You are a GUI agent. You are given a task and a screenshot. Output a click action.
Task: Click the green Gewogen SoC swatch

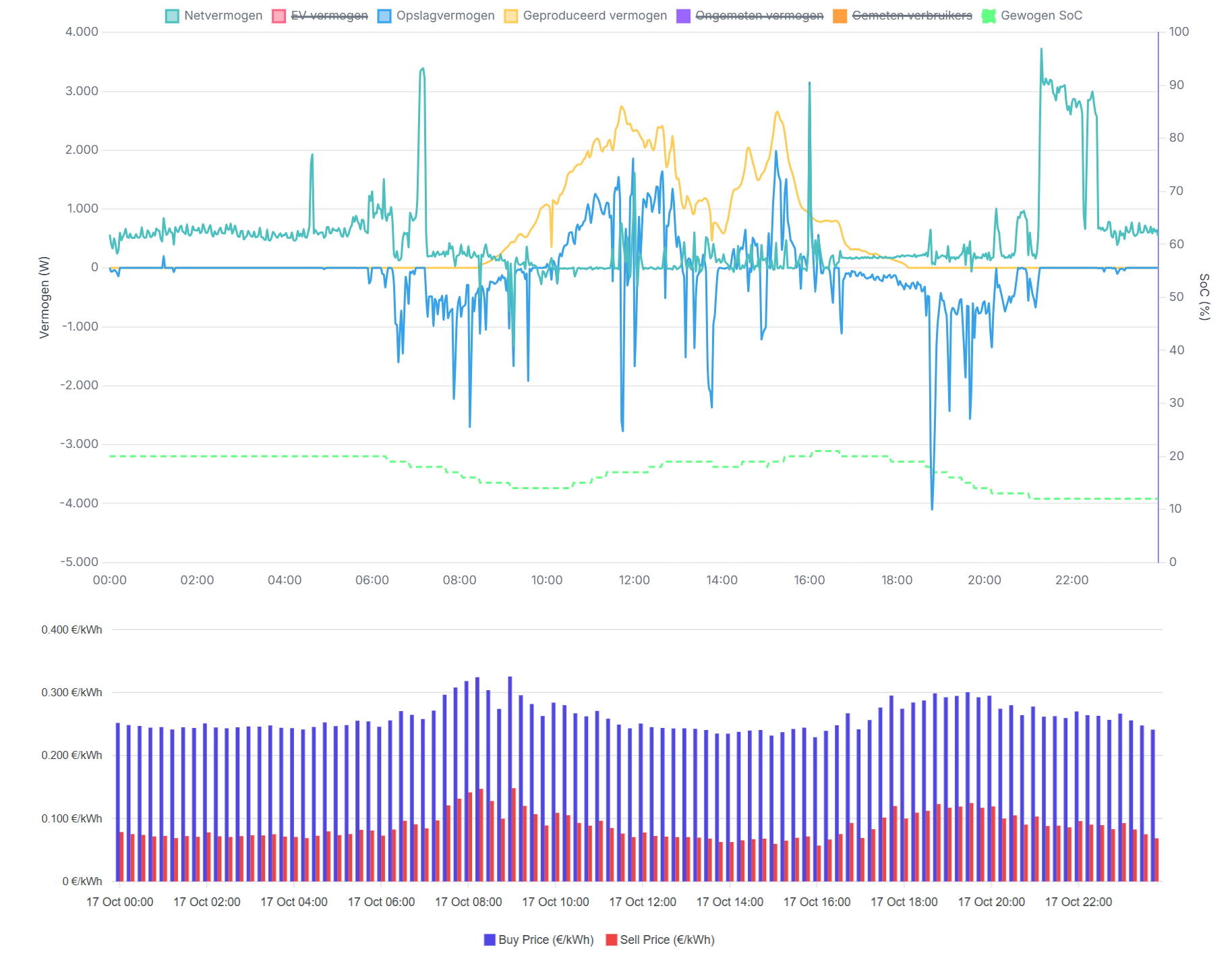click(x=989, y=16)
